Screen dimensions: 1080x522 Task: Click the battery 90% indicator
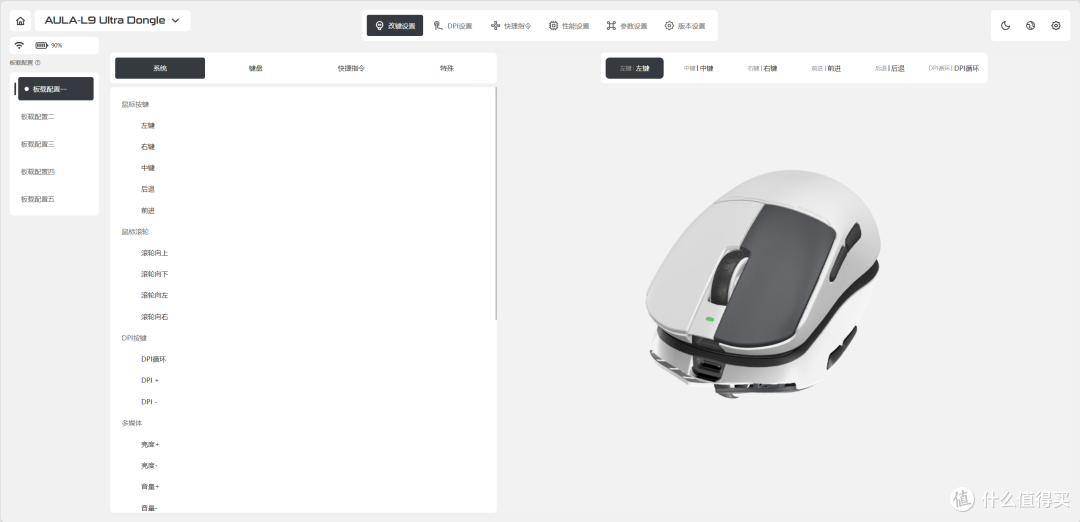click(x=48, y=45)
